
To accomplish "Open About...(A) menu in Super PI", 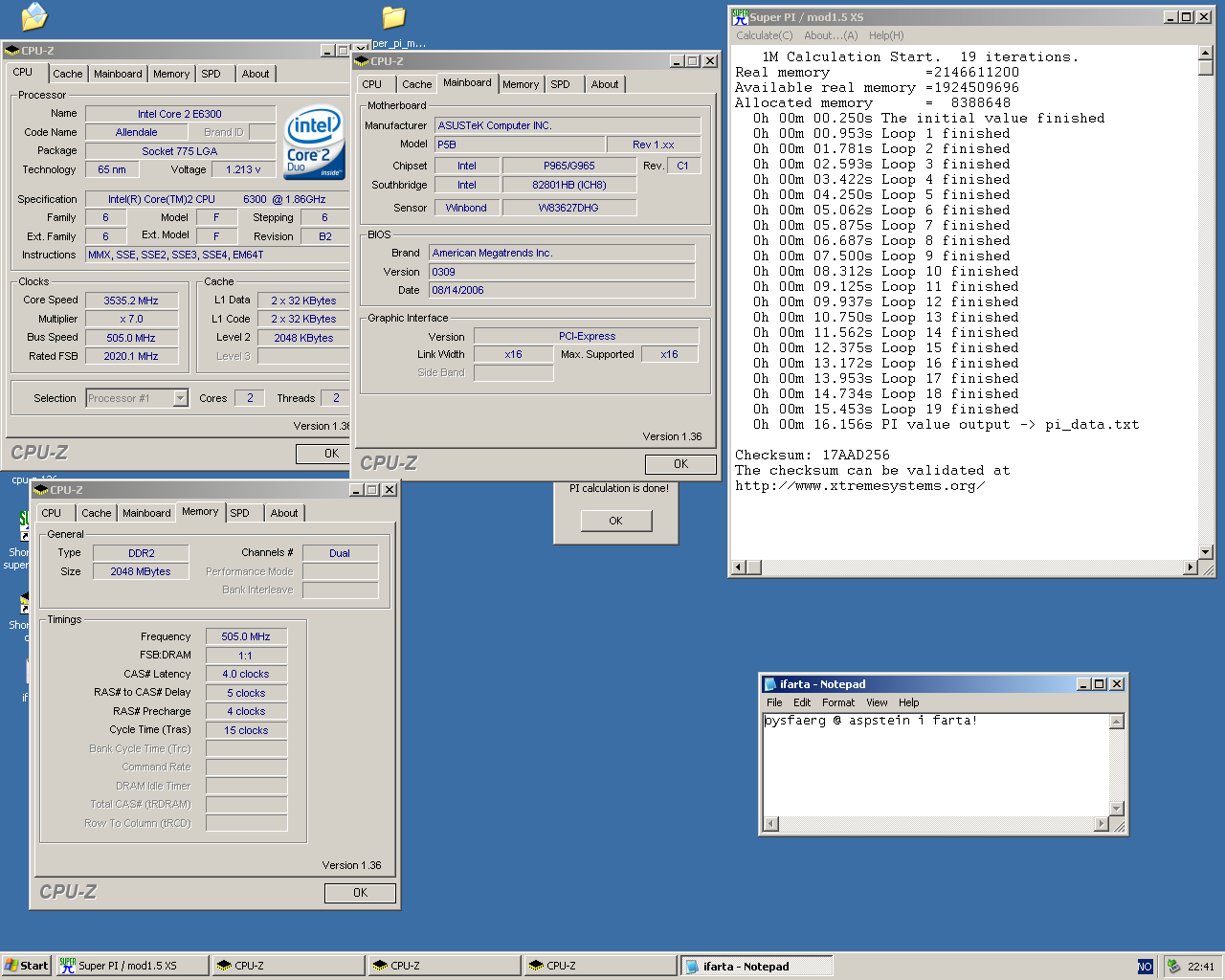I will 831,35.
